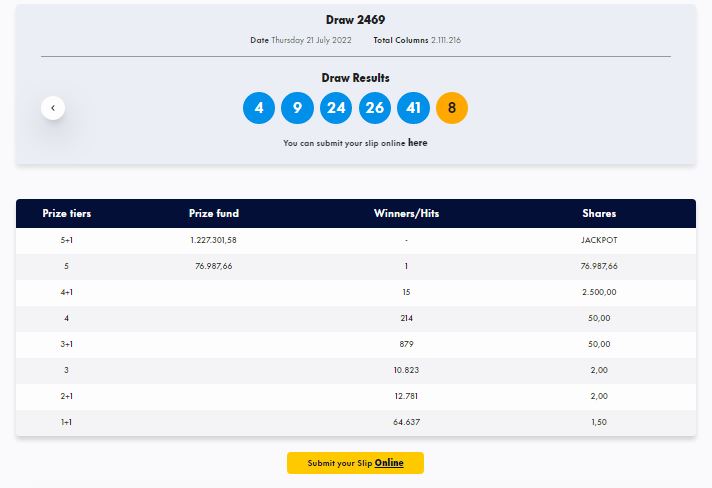The width and height of the screenshot is (712, 488).
Task: Select the 5+1 prize tier row
Action: pos(356,240)
